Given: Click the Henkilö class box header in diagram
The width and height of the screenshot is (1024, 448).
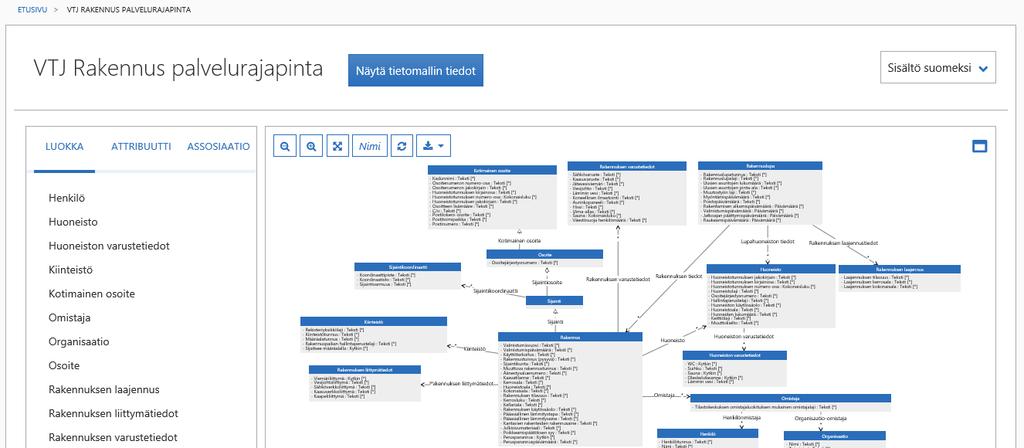Looking at the screenshot, I should click(707, 433).
